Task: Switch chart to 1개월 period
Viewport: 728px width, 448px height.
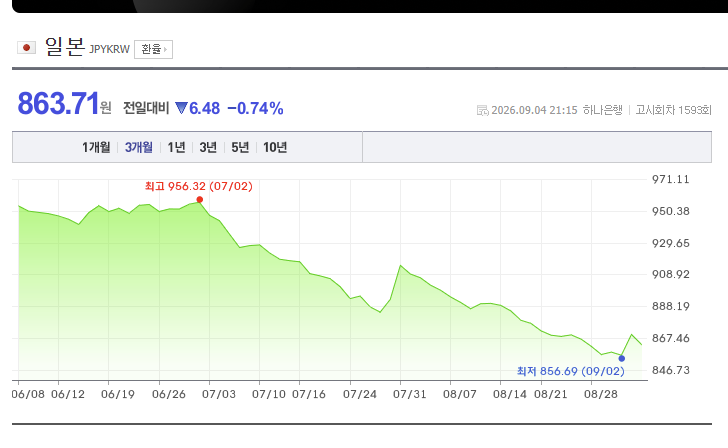Action: pos(96,147)
